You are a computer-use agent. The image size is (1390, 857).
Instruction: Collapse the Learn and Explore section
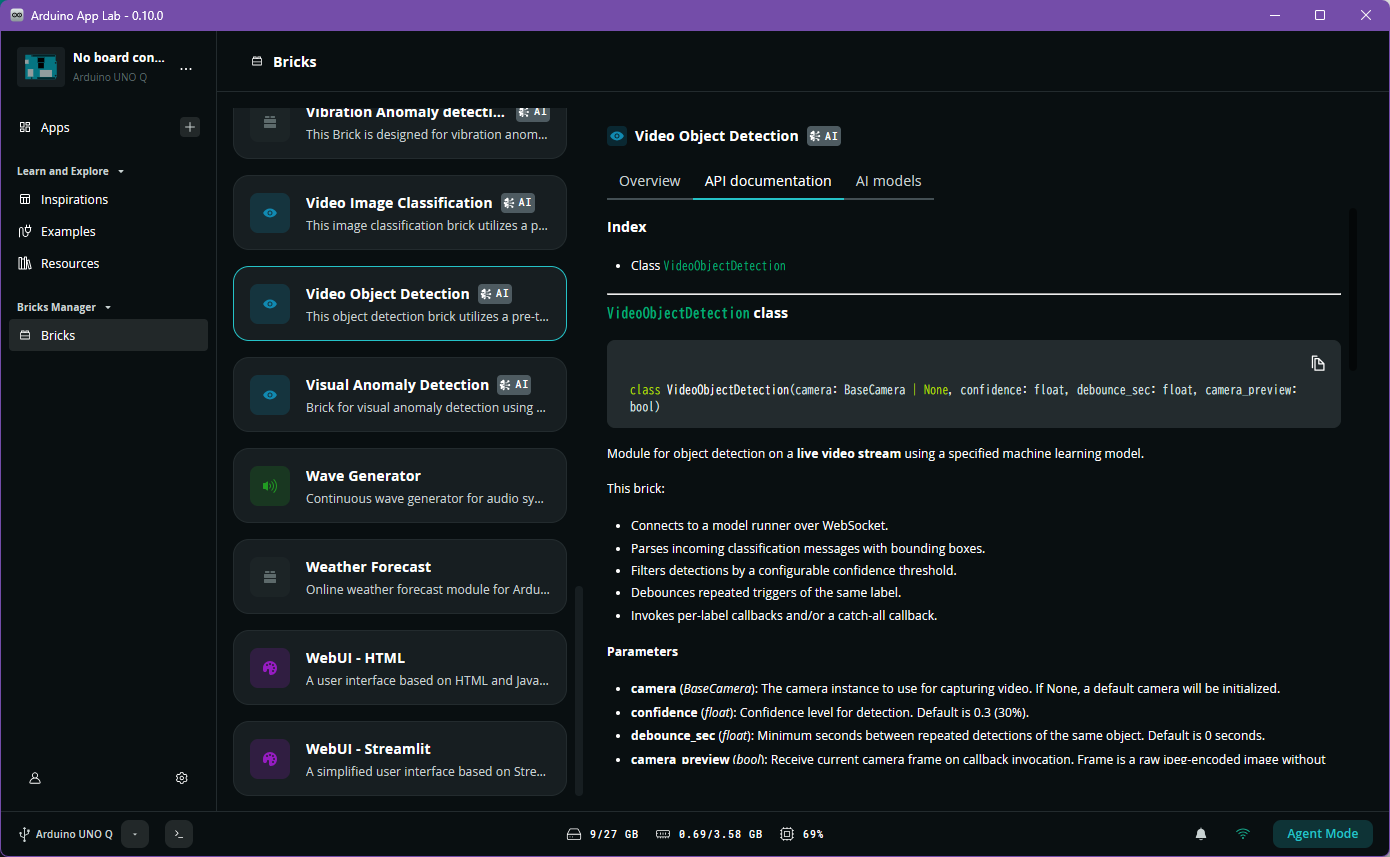coord(70,171)
